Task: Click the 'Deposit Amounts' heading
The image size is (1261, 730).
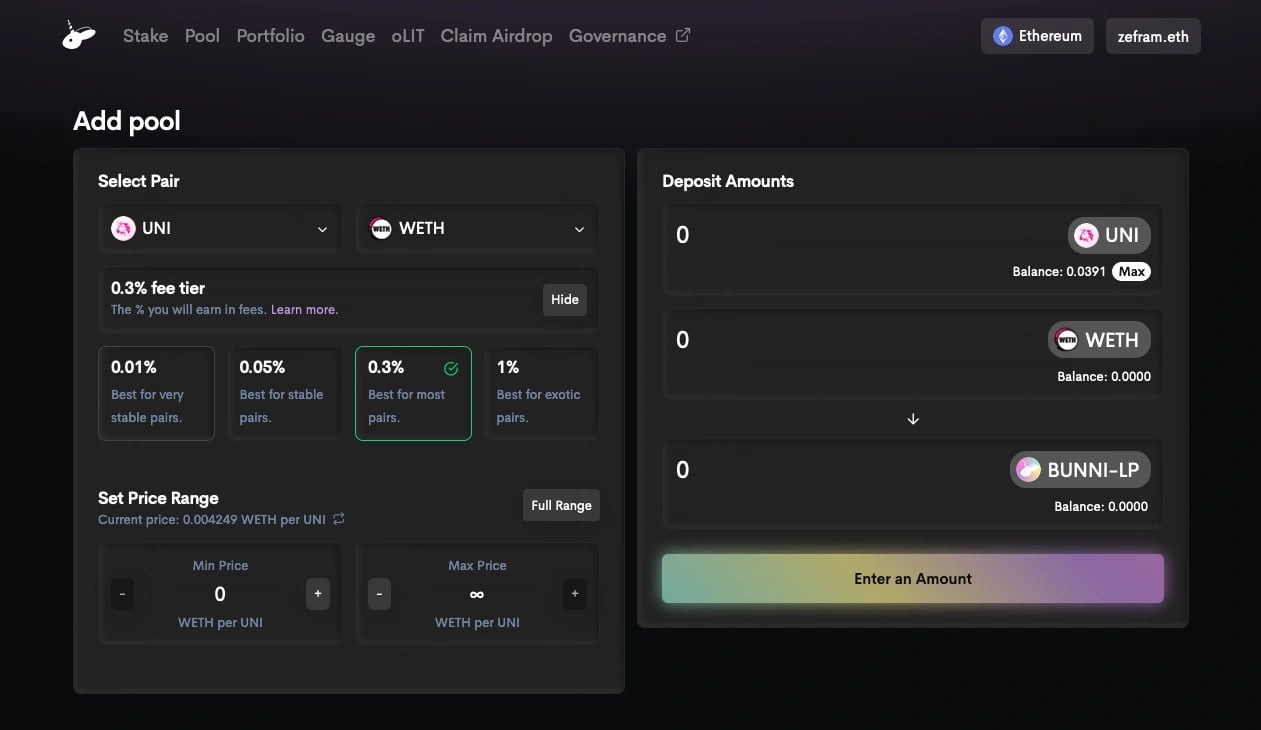Action: tap(728, 181)
